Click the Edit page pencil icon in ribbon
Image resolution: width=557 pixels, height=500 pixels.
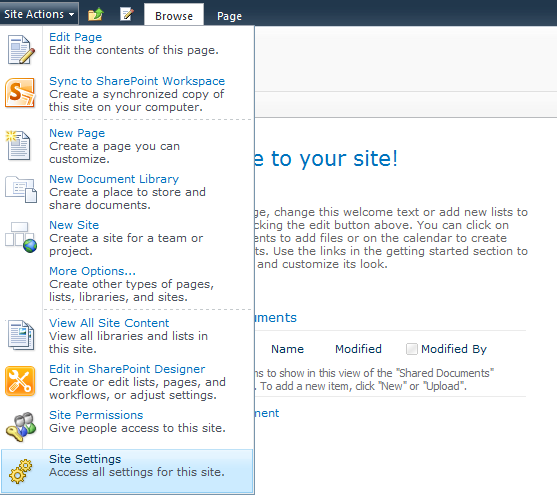(x=126, y=15)
